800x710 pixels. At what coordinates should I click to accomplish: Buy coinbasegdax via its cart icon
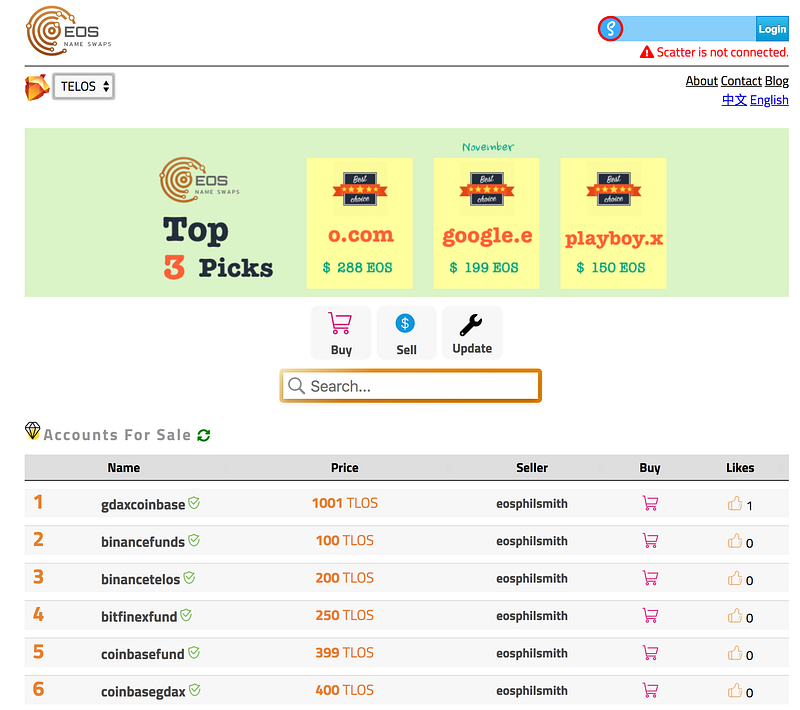(650, 691)
